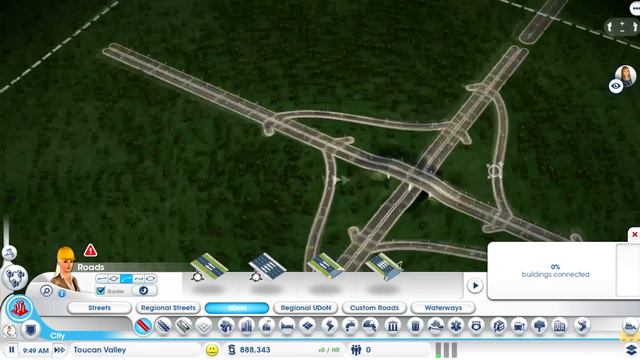Image resolution: width=640 pixels, height=360 pixels.
Task: Click the 9:49 AM clock display
Action: coord(36,350)
